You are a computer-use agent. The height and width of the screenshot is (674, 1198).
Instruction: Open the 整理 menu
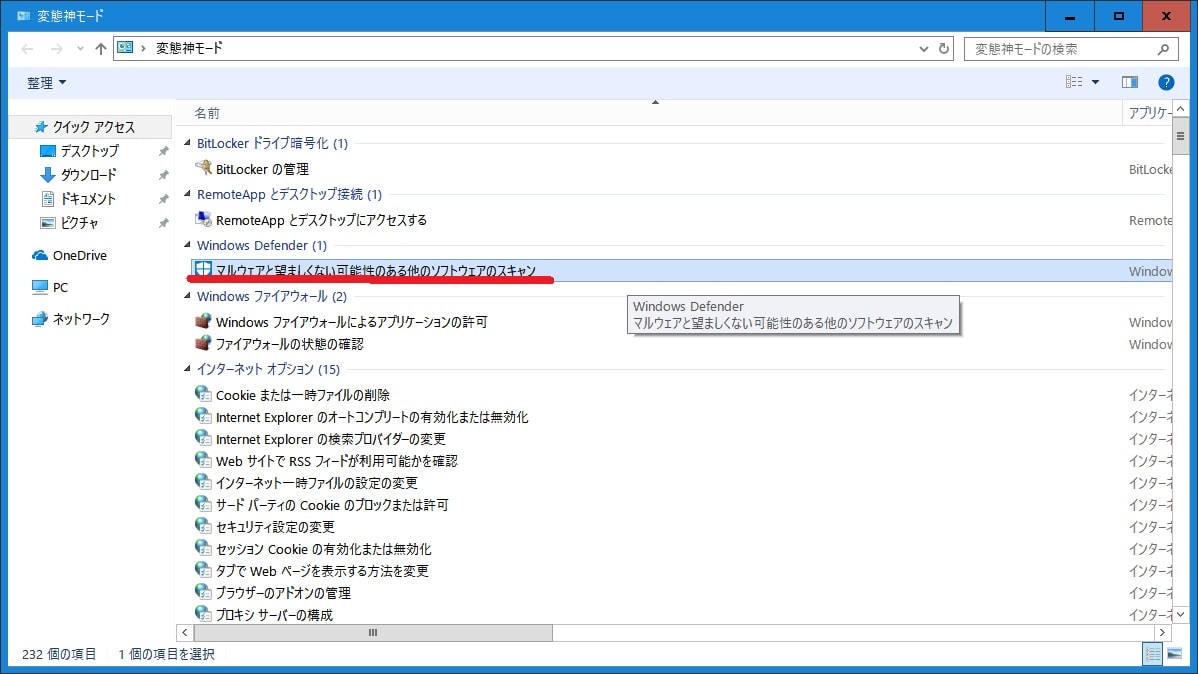tap(47, 83)
